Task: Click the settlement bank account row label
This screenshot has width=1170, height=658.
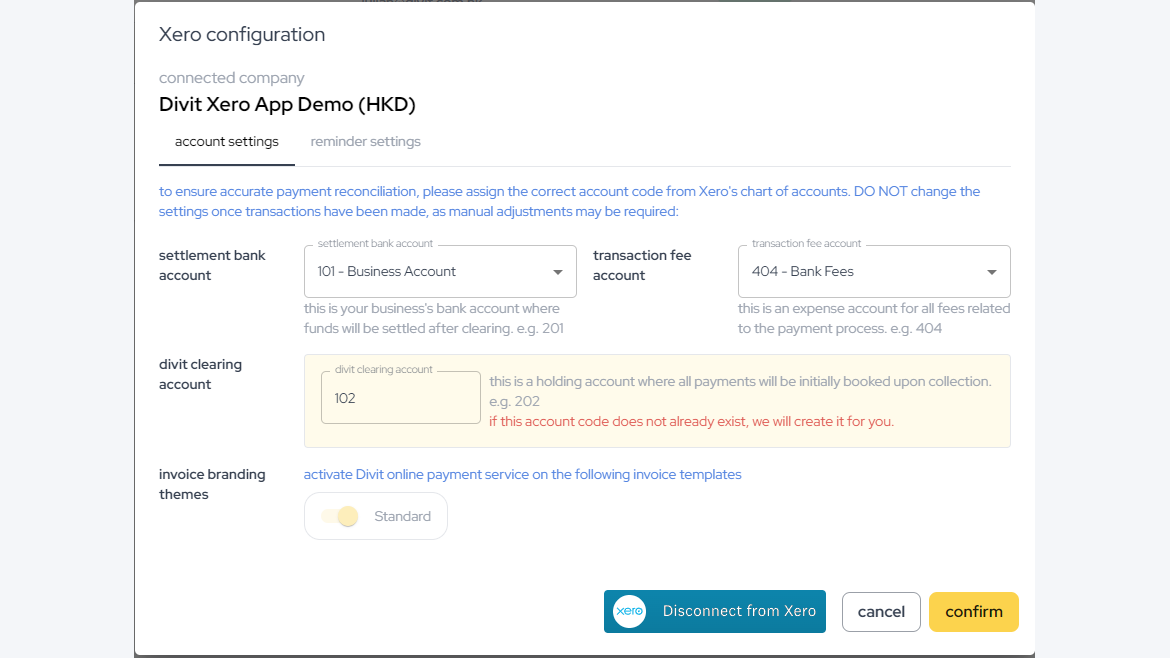Action: point(212,265)
